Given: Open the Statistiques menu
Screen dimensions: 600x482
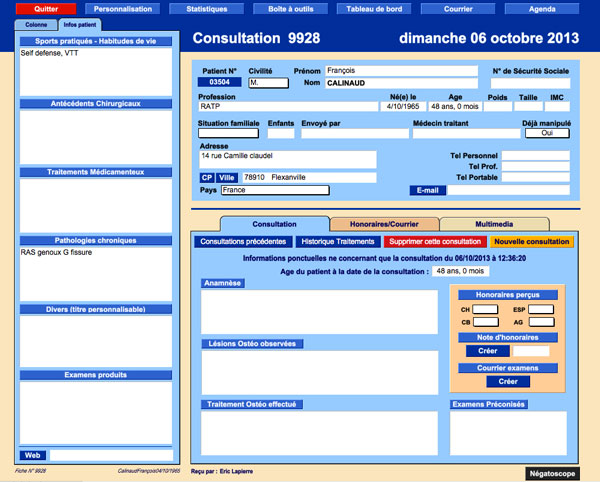Looking at the screenshot, I should pyautogui.click(x=206, y=8).
